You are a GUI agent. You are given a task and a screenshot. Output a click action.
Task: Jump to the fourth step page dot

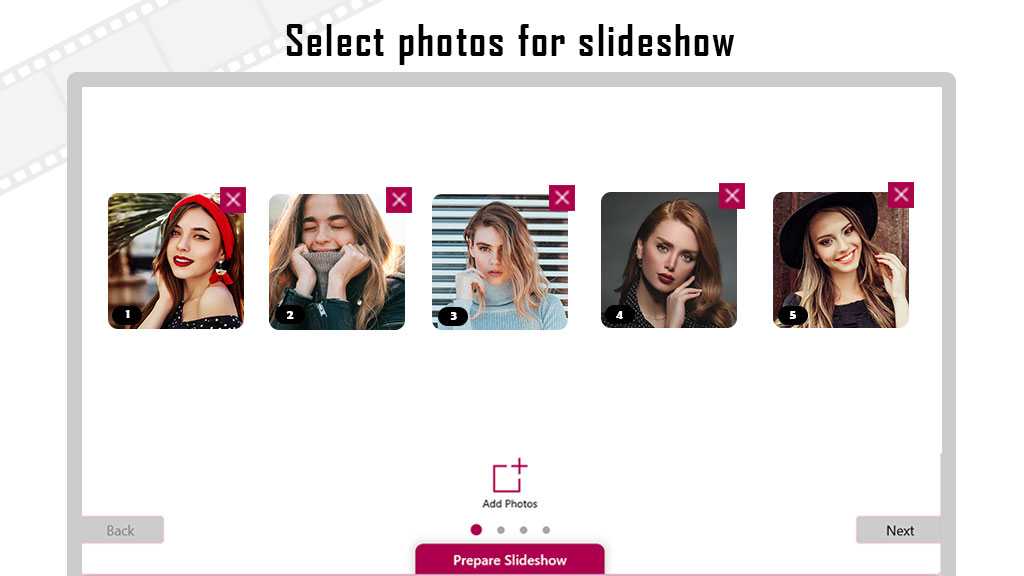[547, 530]
